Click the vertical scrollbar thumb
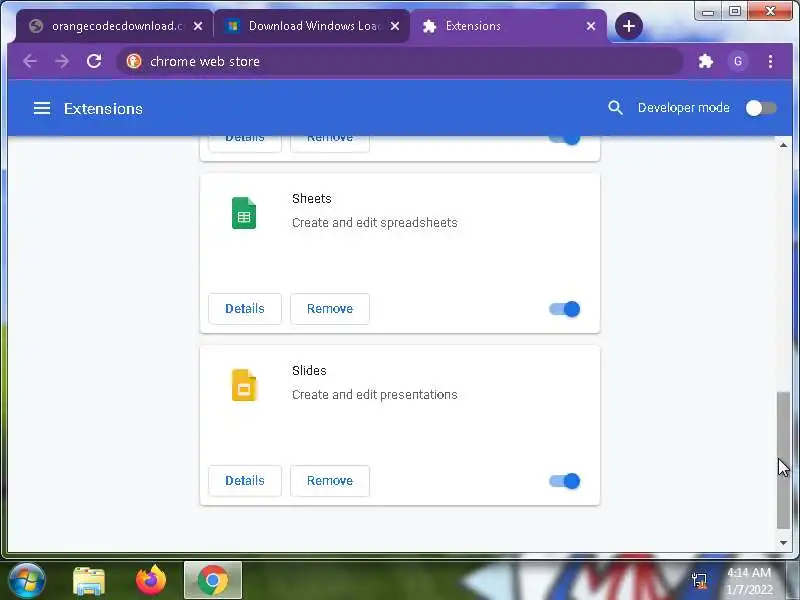800x600 pixels. [783, 460]
